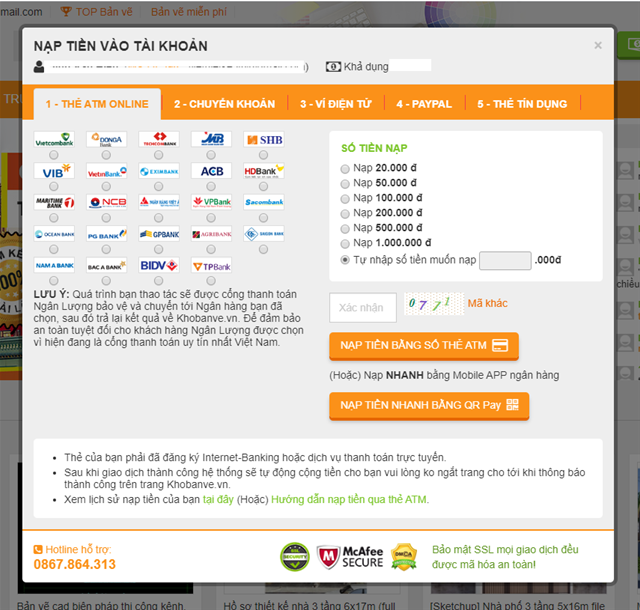Click the Sacombank logo
The height and width of the screenshot is (610, 640).
[x=264, y=202]
